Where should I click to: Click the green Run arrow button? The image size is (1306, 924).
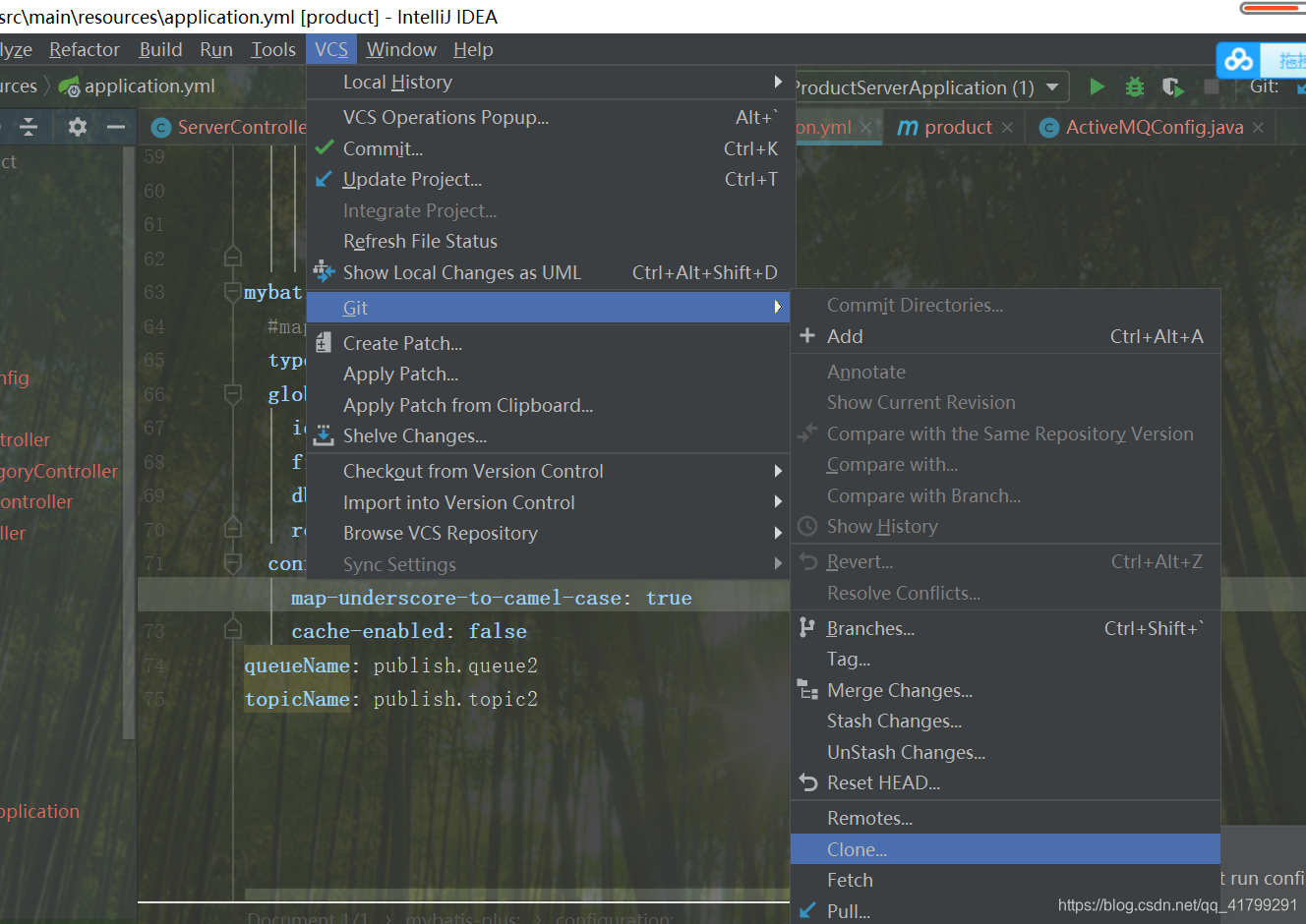click(1098, 87)
